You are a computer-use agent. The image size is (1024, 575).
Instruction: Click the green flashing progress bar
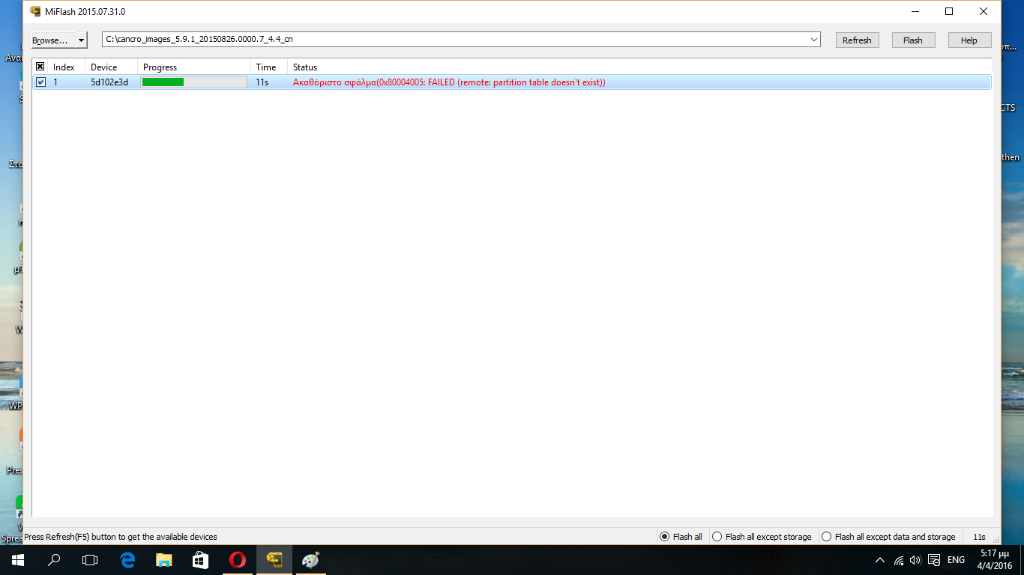pos(194,82)
